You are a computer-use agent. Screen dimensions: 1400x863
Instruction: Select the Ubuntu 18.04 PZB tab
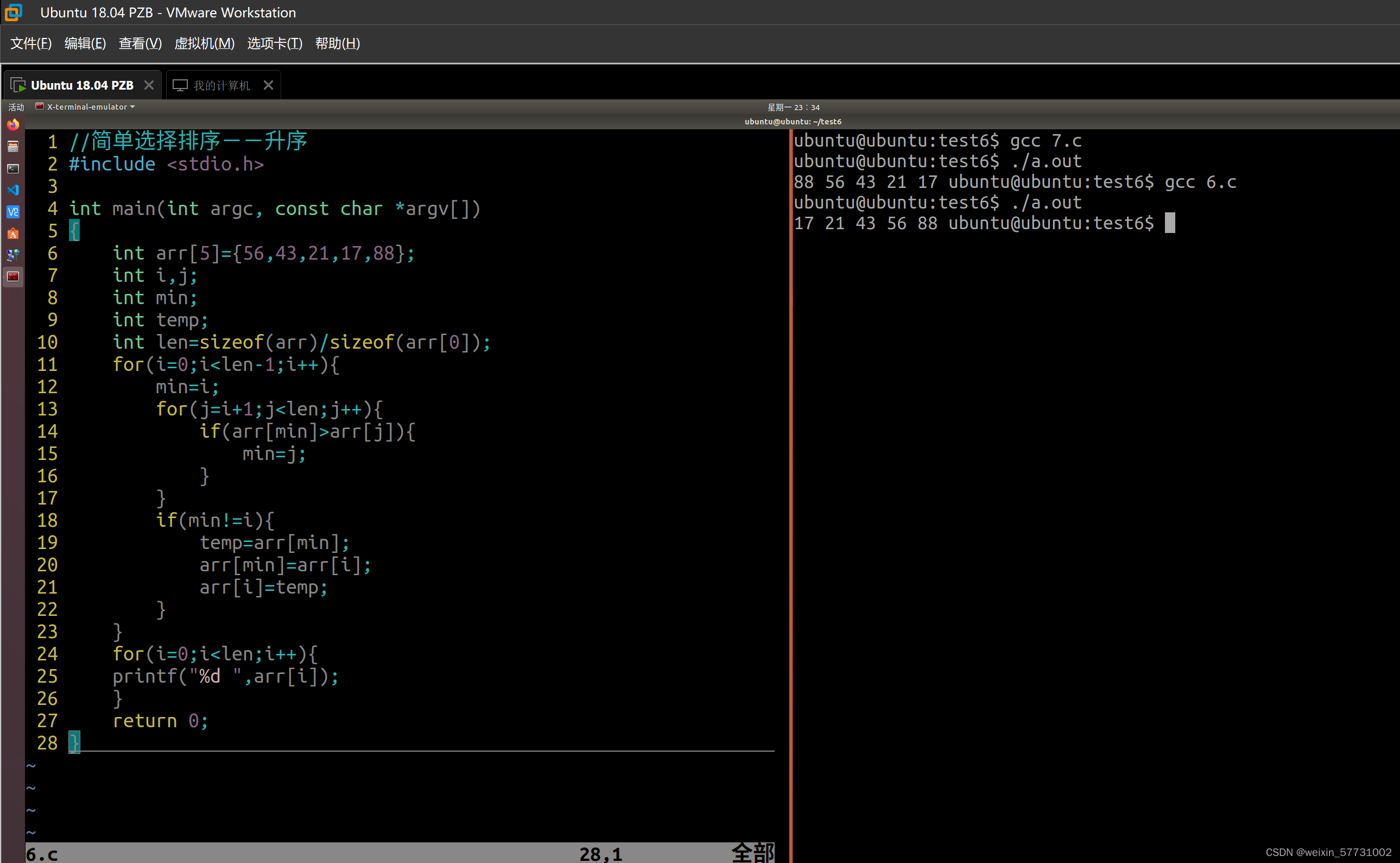(81, 86)
